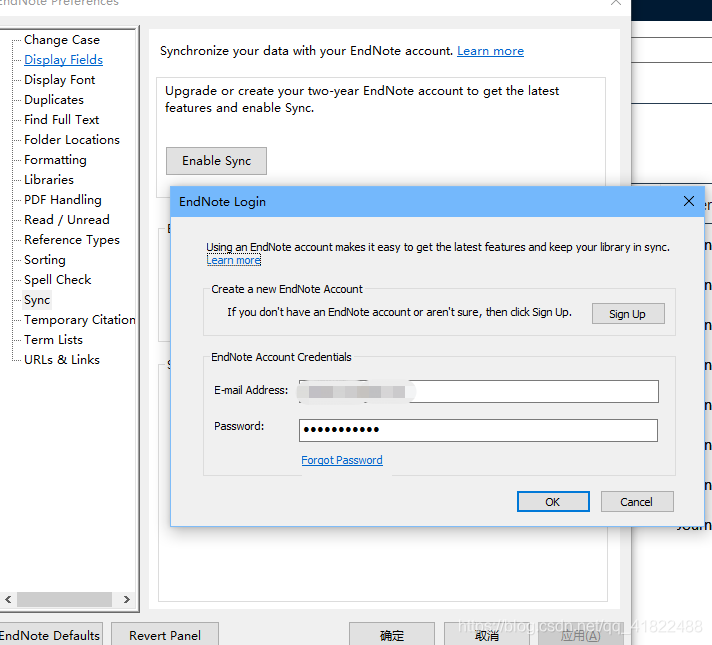The height and width of the screenshot is (645, 712).
Task: Select Display Font in the list
Action: (59, 80)
